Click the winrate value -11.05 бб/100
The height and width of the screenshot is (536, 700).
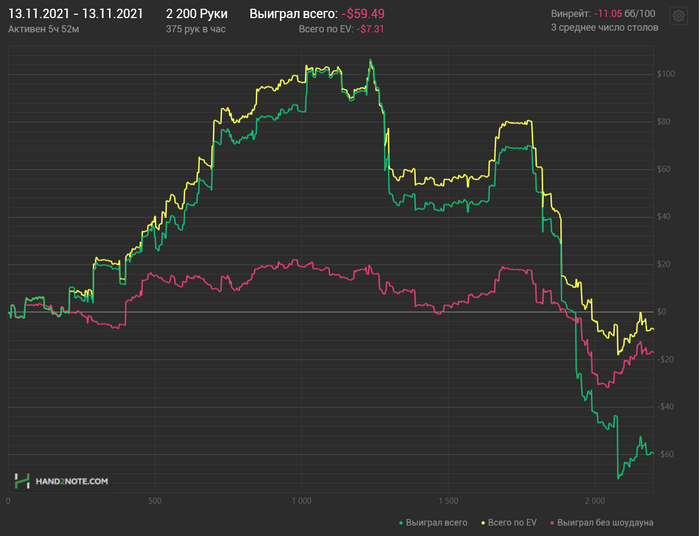(624, 14)
